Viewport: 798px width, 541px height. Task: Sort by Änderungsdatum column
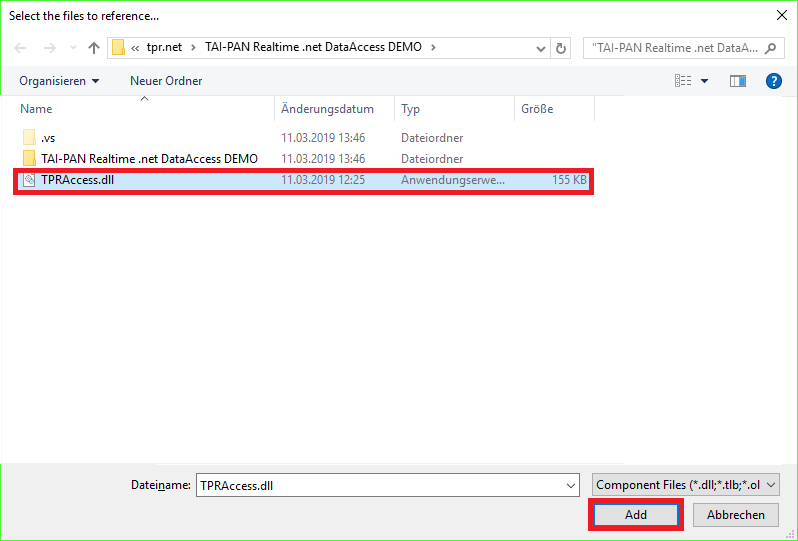click(334, 109)
